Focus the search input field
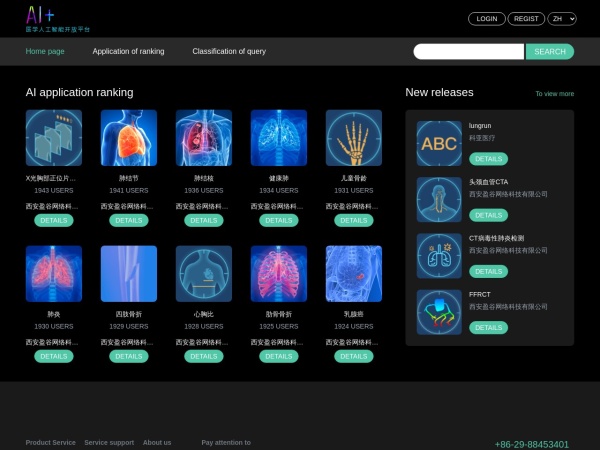Image resolution: width=600 pixels, height=450 pixels. [468, 52]
